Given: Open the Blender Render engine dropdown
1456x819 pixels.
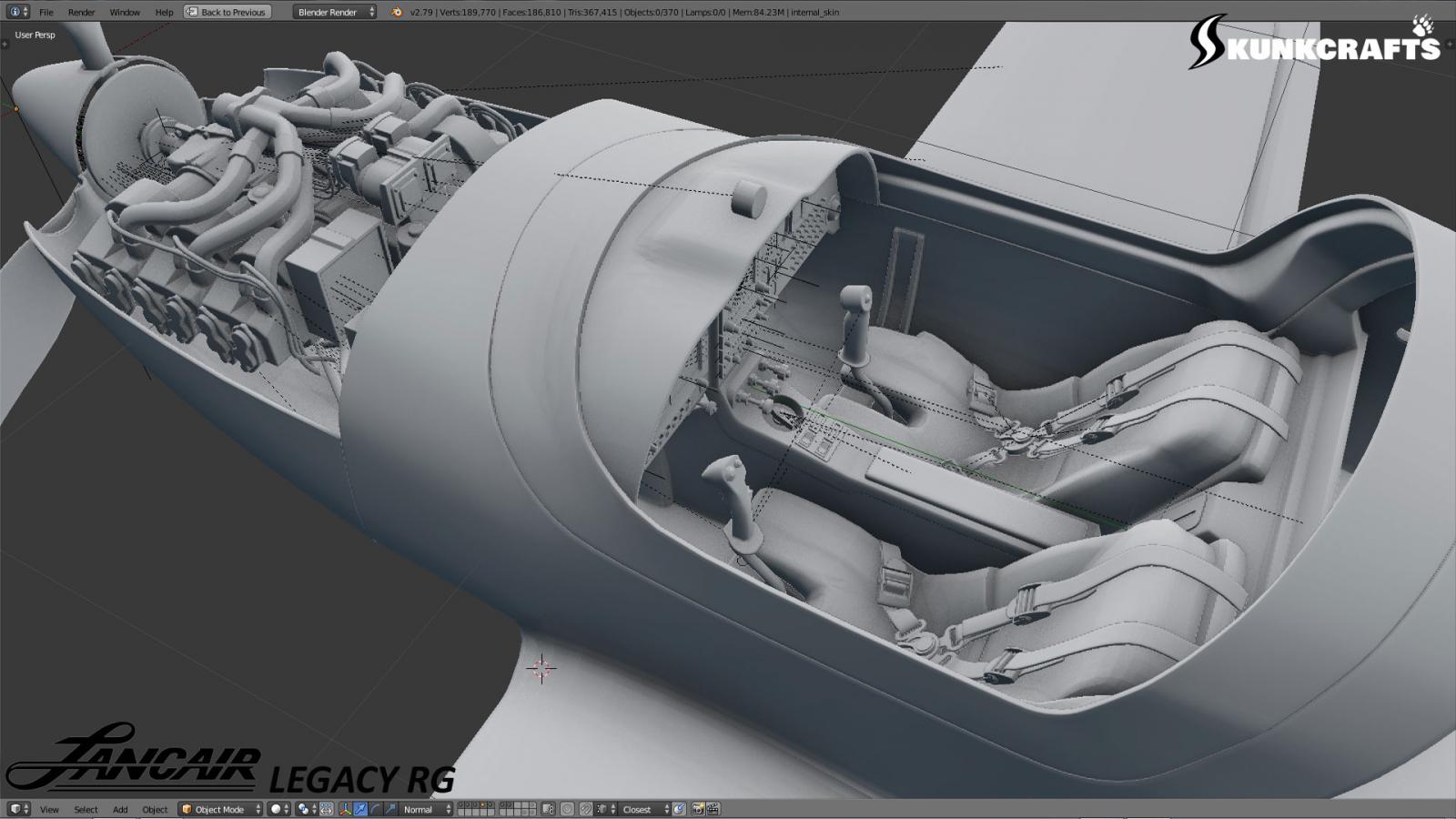Looking at the screenshot, I should (x=335, y=12).
